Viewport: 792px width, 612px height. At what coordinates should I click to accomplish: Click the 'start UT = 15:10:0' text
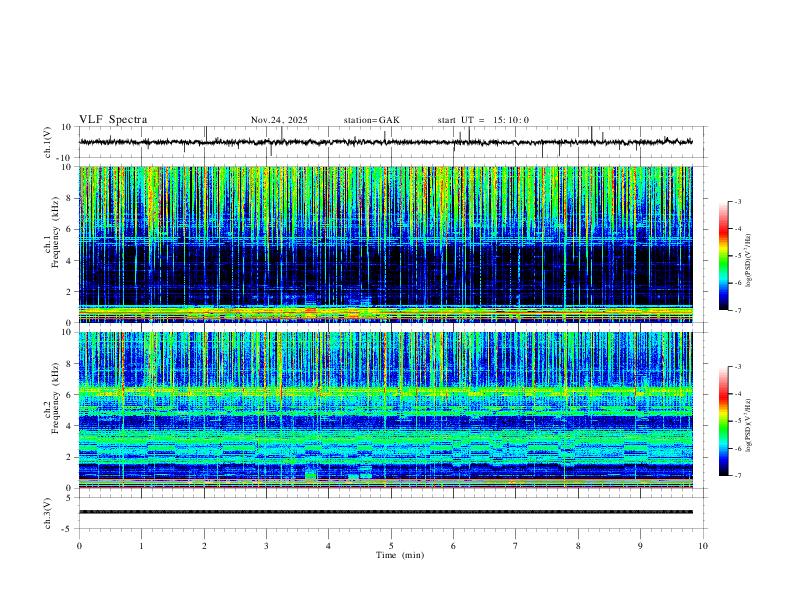point(483,120)
